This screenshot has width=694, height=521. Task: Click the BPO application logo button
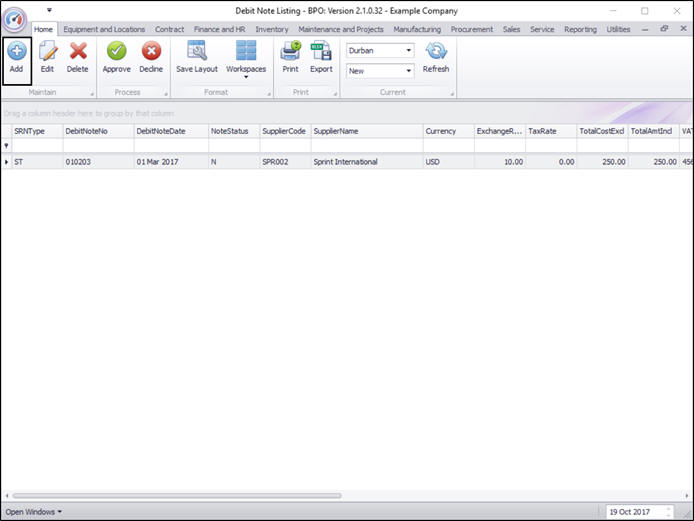click(15, 19)
